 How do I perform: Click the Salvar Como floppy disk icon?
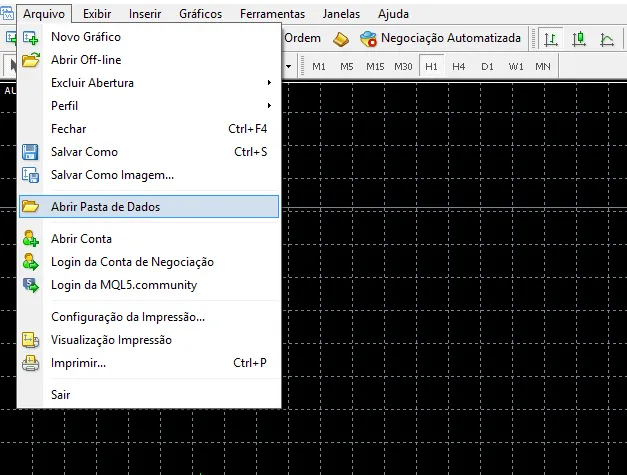tap(30, 152)
